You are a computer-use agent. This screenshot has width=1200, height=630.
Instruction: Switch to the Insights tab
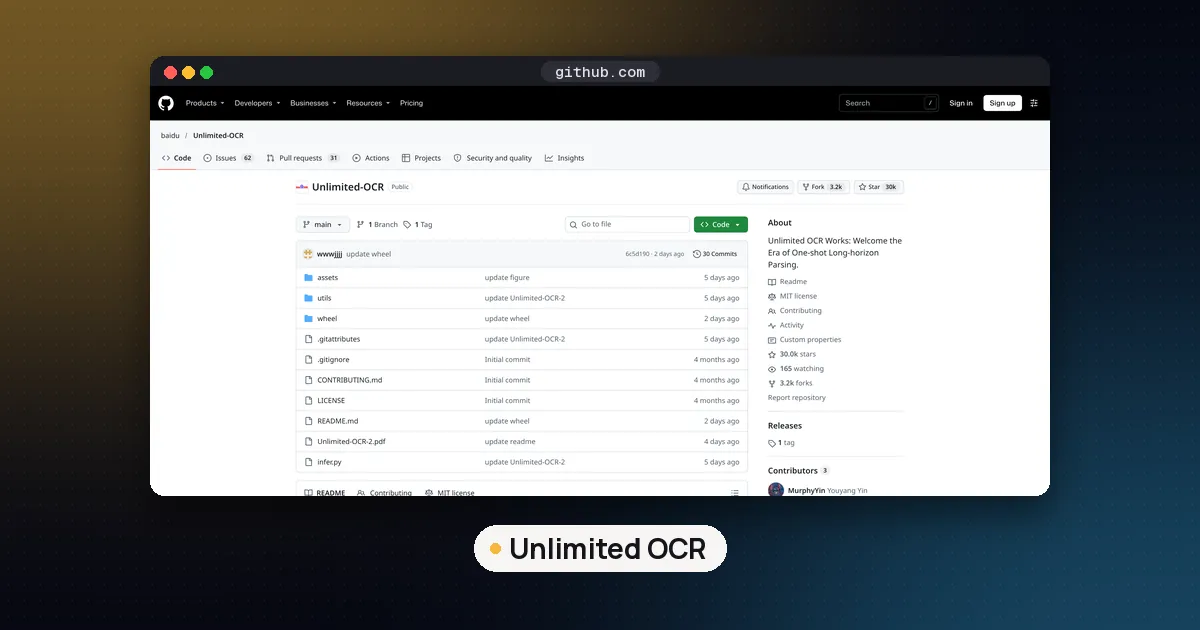tap(565, 158)
